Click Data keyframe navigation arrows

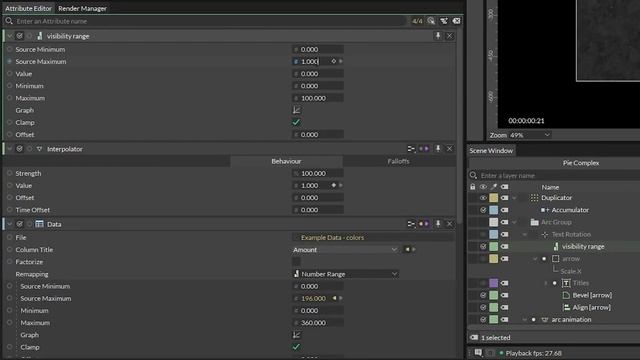(x=424, y=224)
